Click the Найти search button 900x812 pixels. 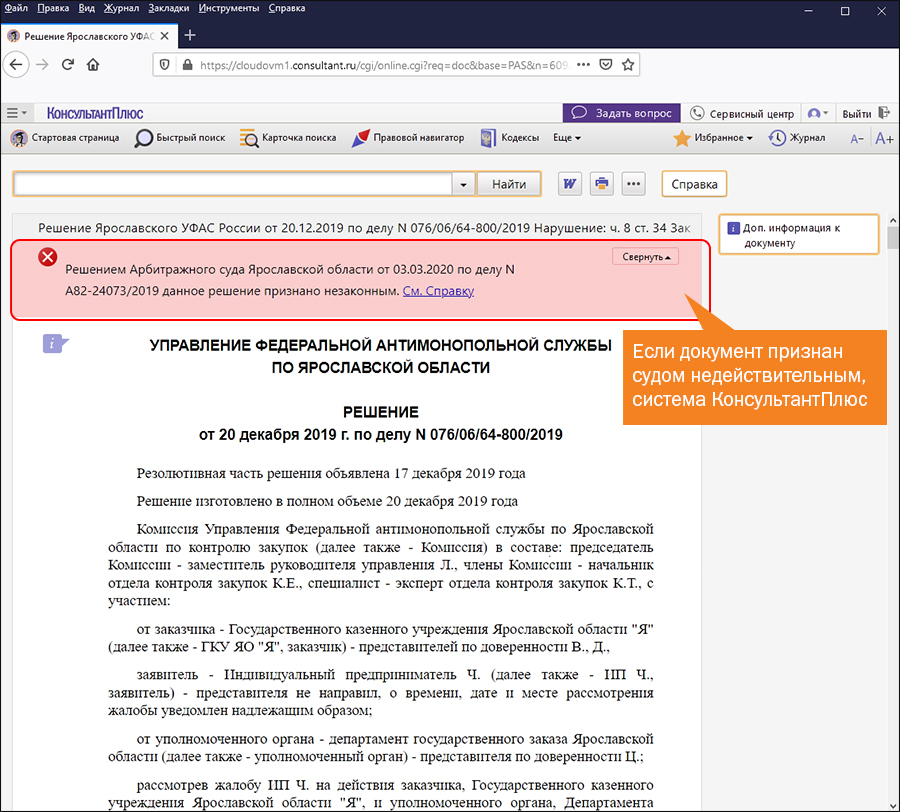click(x=509, y=185)
